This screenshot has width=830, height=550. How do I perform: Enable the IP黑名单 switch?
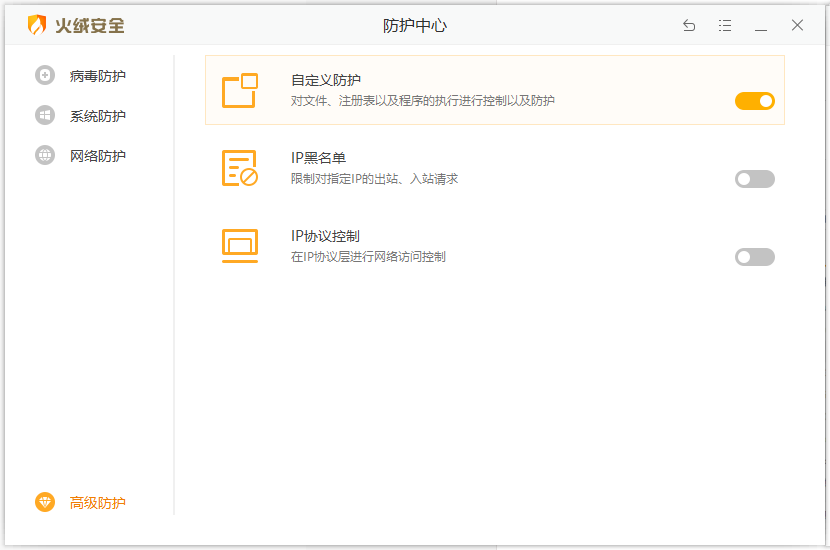coord(754,179)
